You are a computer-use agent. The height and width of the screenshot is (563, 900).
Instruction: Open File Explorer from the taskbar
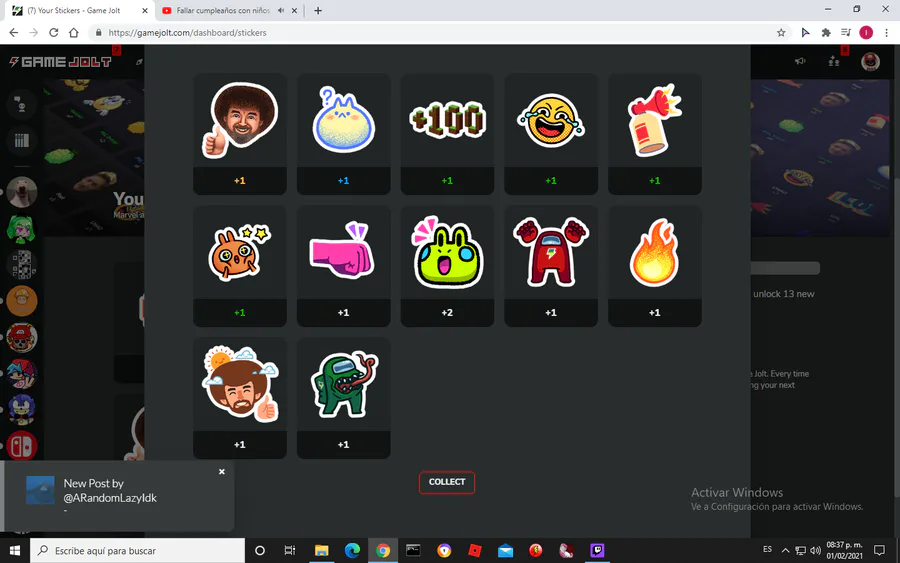[321, 550]
